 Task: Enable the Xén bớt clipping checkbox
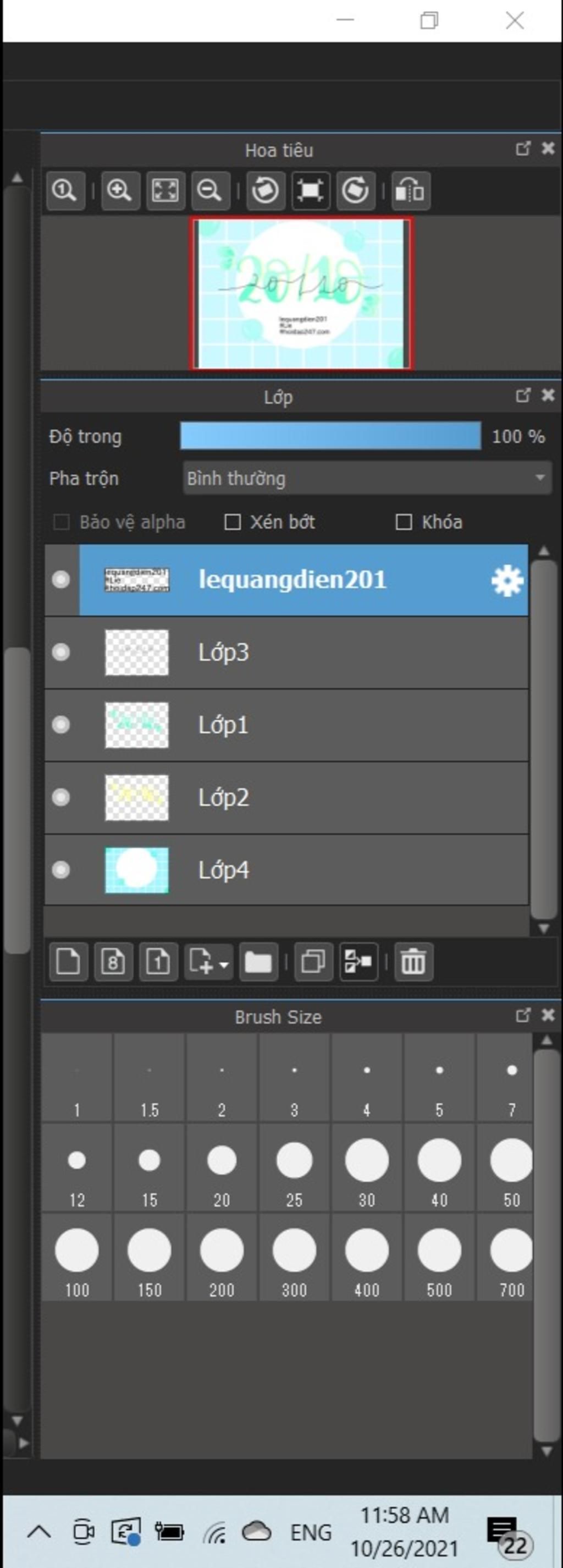[232, 522]
